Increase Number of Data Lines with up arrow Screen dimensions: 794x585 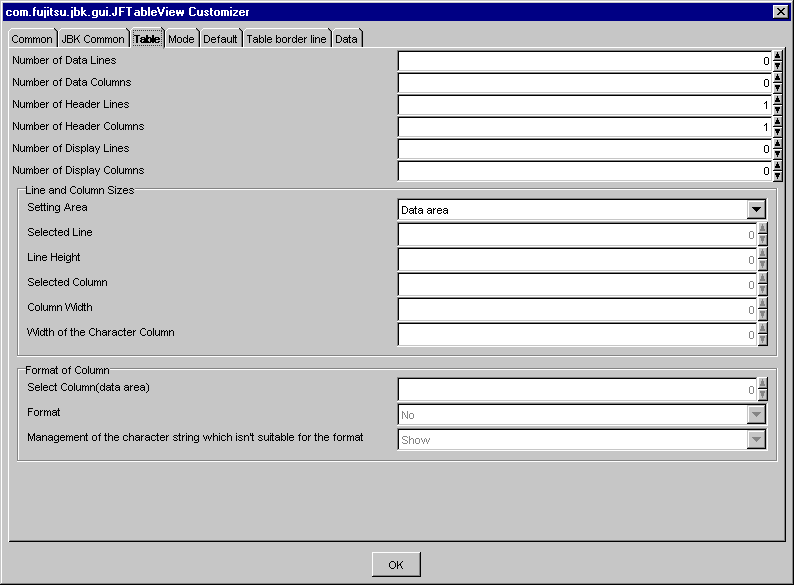[x=777, y=56]
